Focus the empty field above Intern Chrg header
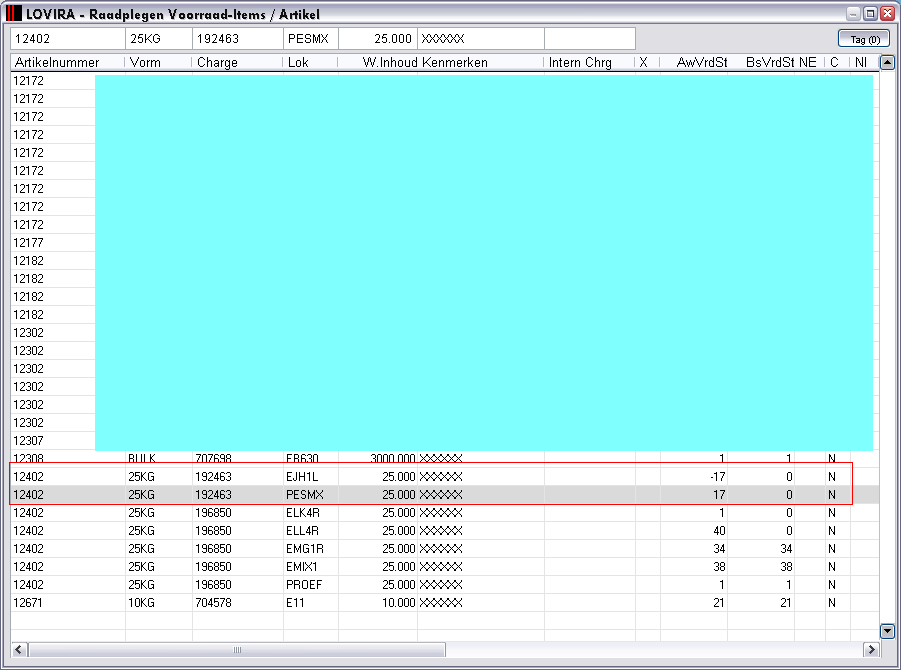The height and width of the screenshot is (670, 901). click(590, 38)
